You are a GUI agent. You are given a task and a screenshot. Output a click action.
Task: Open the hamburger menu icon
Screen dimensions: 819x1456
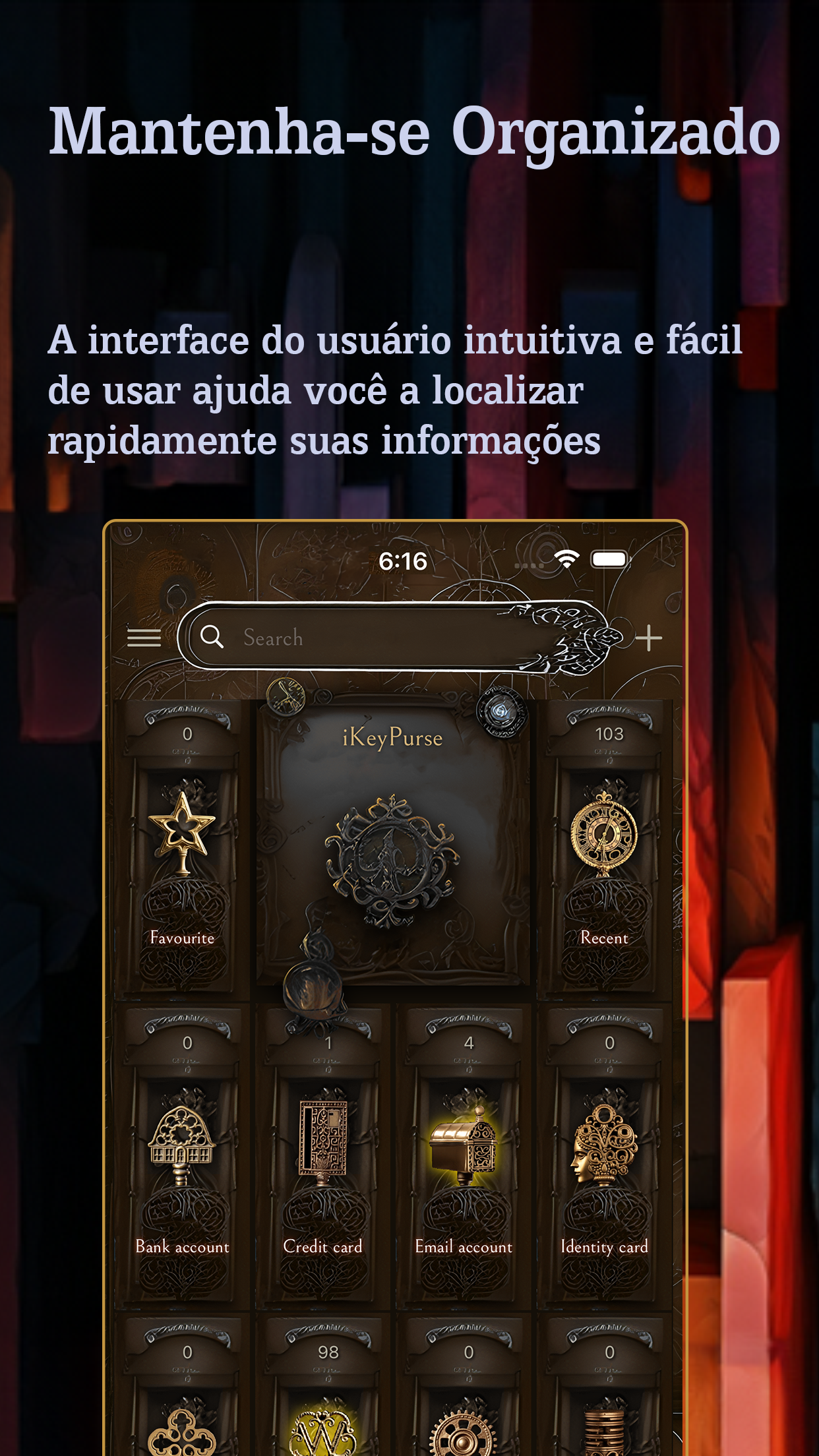click(x=144, y=638)
